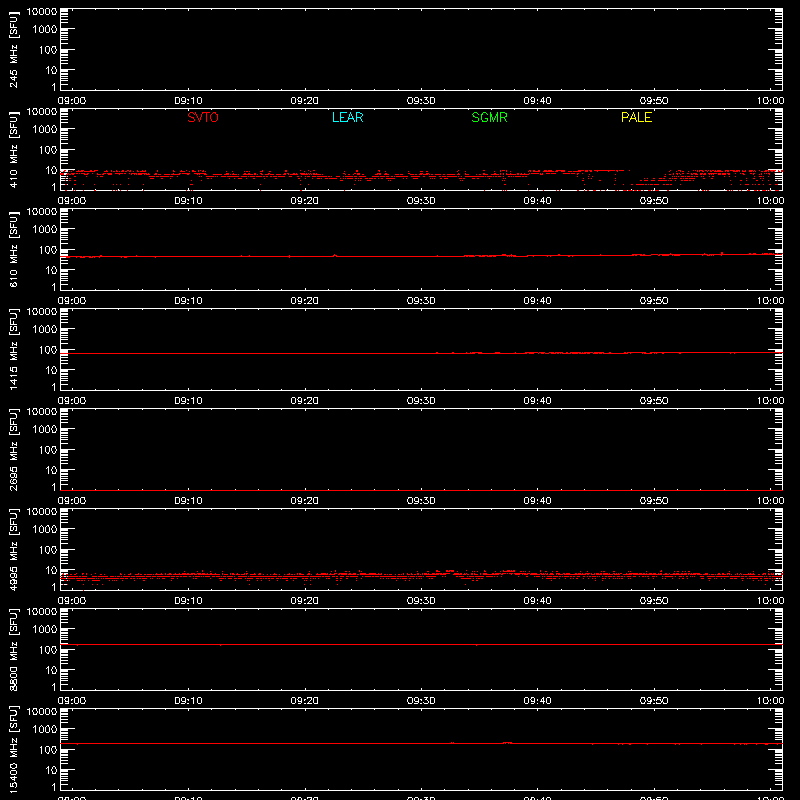
Task: Select the 410 MHz [SFU] axis title
Action: [x=13, y=149]
